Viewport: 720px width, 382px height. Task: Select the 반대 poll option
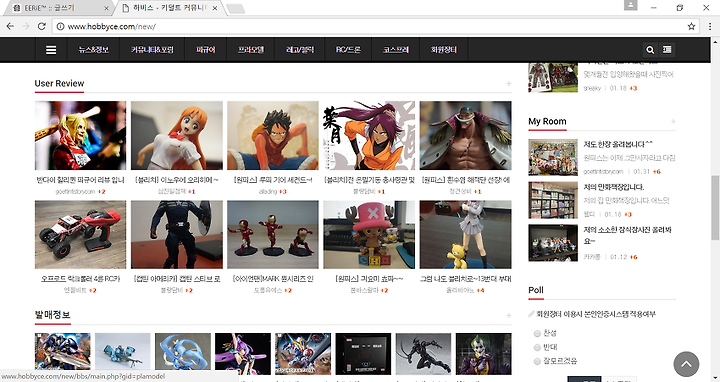click(x=537, y=348)
